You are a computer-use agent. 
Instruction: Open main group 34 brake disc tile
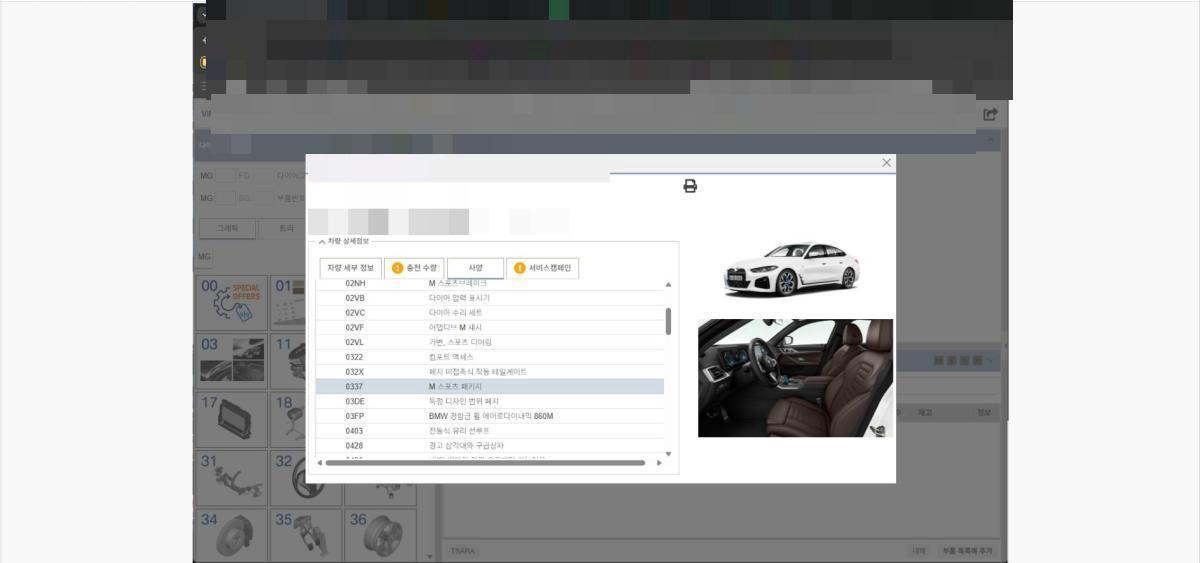pyautogui.click(x=232, y=535)
